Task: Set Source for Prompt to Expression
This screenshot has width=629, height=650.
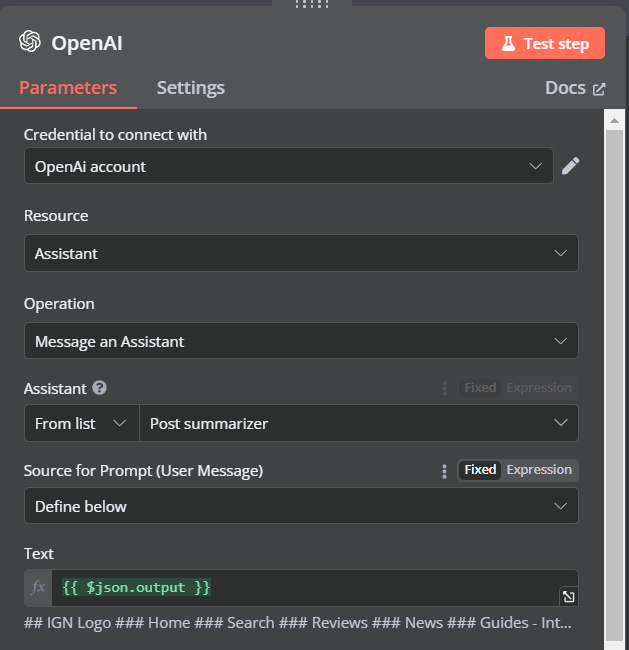Action: click(x=539, y=470)
